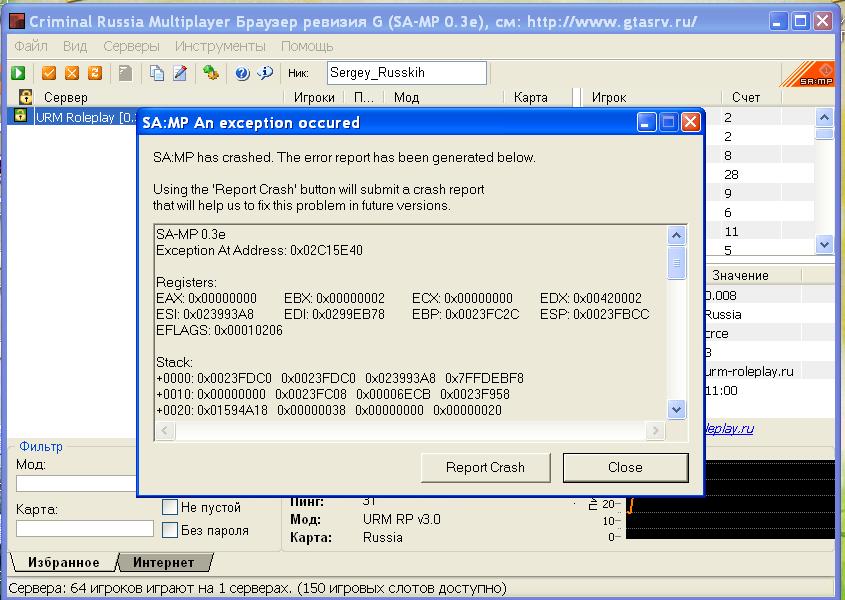This screenshot has height=600, width=845.
Task: Click the copy server info icon
Action: pyautogui.click(x=157, y=73)
